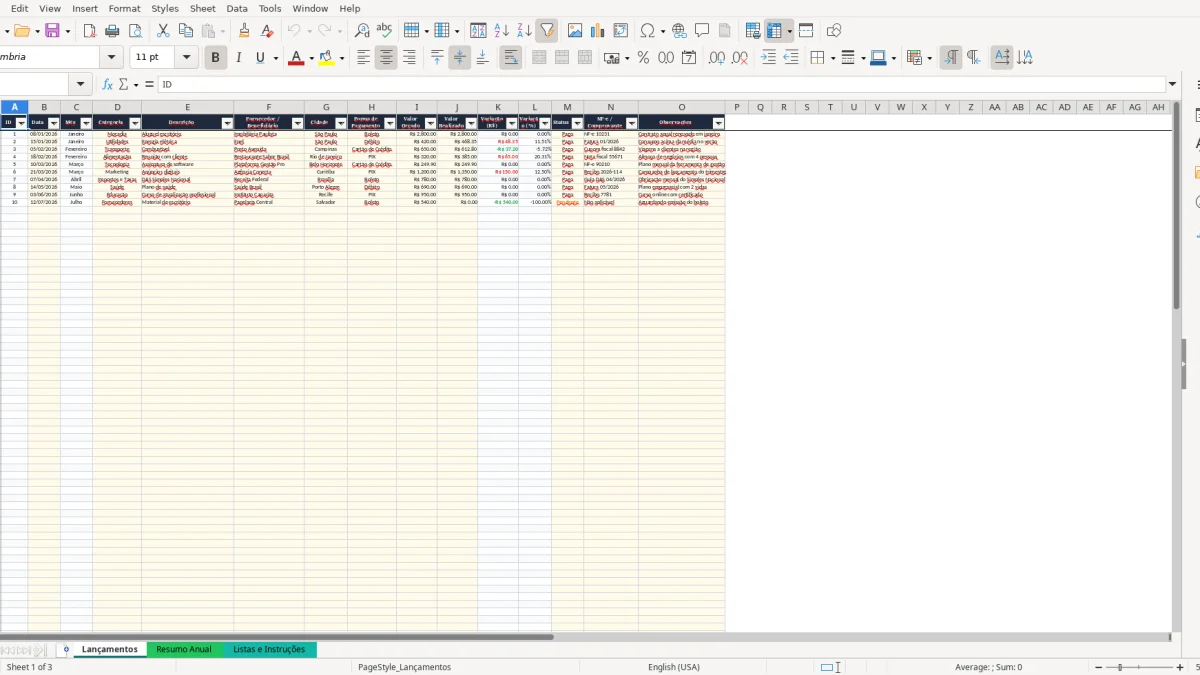Open the Format menu
The width and height of the screenshot is (1200, 675).
pyautogui.click(x=124, y=8)
